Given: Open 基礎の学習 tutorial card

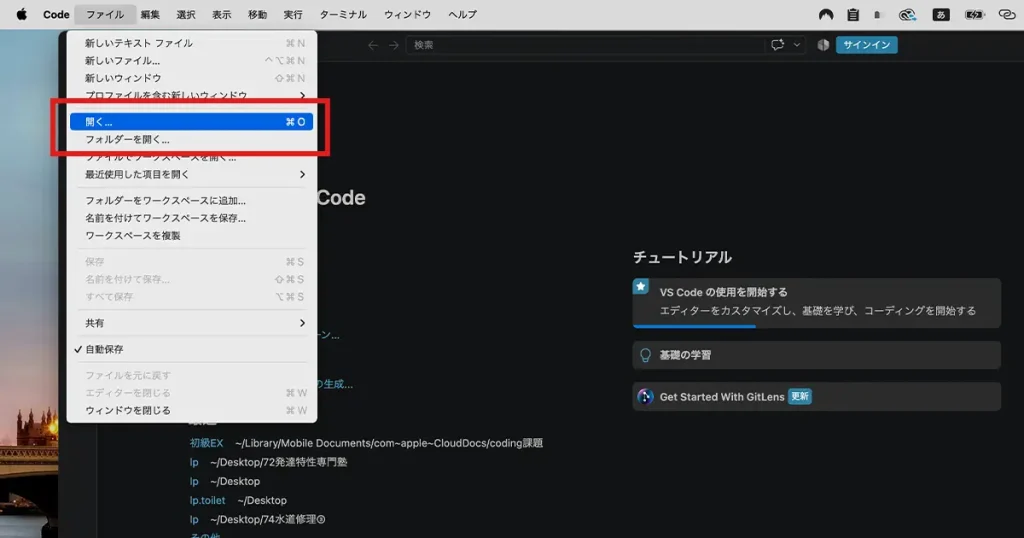Looking at the screenshot, I should 816,355.
